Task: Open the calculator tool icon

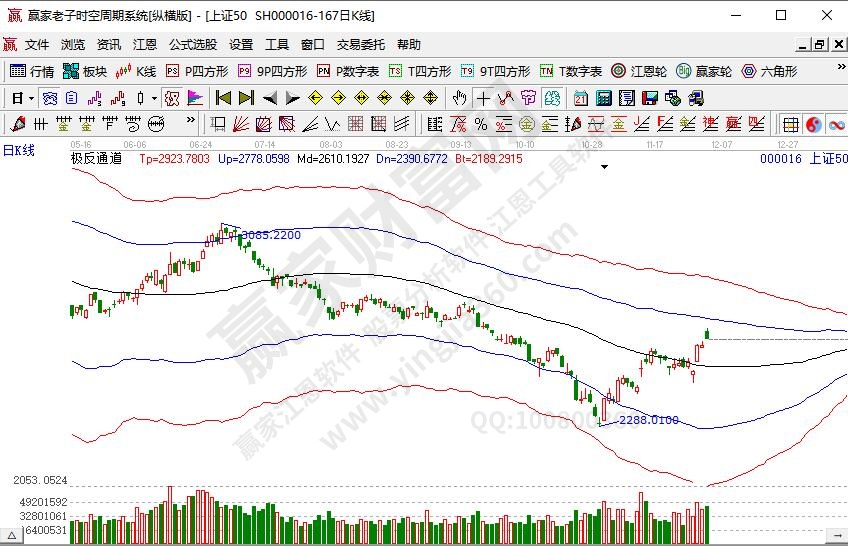Action: pyautogui.click(x=604, y=98)
